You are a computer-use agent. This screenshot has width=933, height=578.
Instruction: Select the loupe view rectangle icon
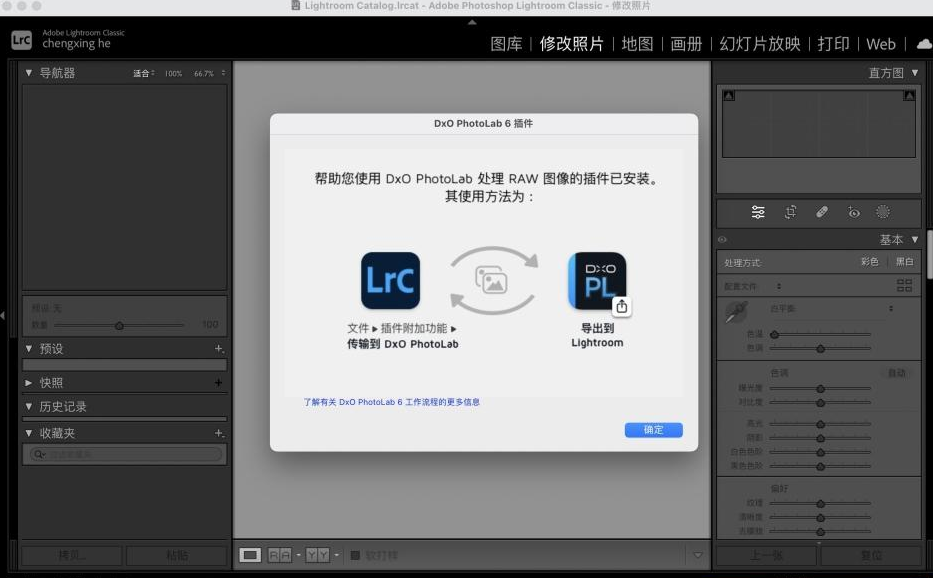[250, 555]
